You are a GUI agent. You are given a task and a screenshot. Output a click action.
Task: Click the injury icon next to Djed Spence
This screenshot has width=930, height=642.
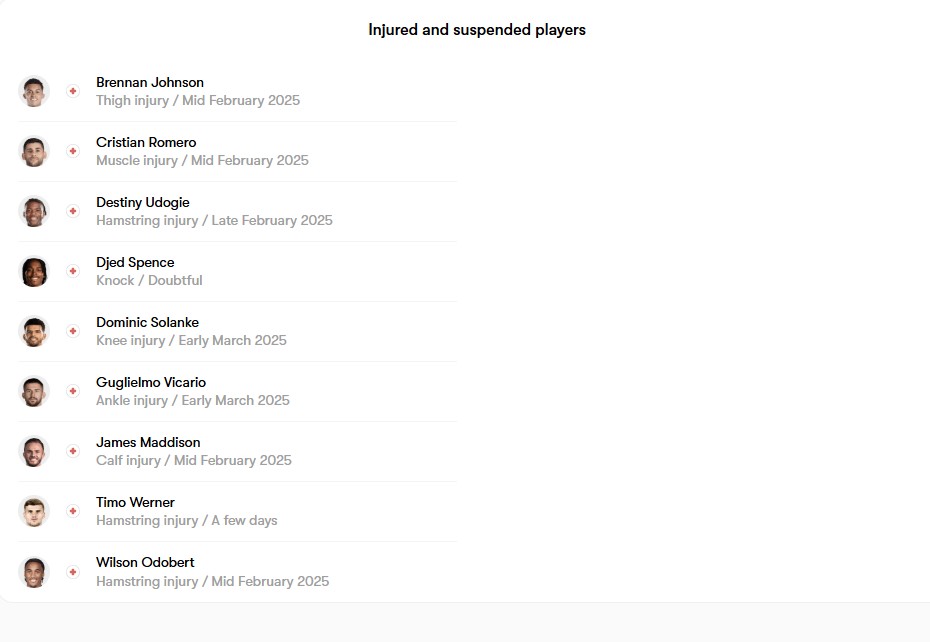point(72,271)
